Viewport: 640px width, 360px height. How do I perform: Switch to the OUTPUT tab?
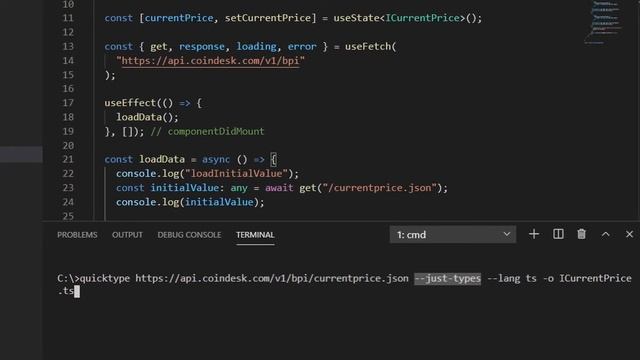(127, 235)
